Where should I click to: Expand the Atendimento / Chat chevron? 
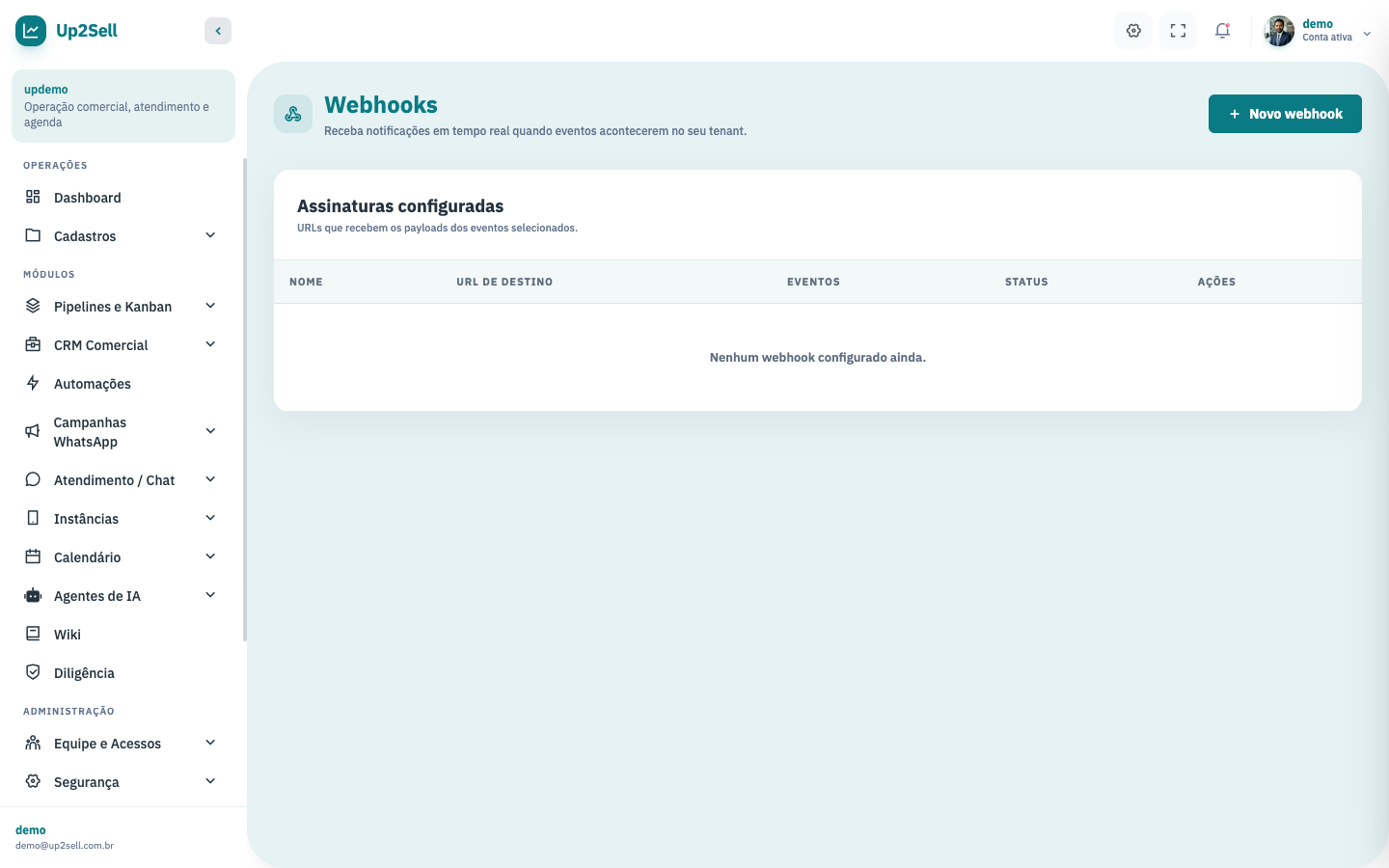pos(210,479)
